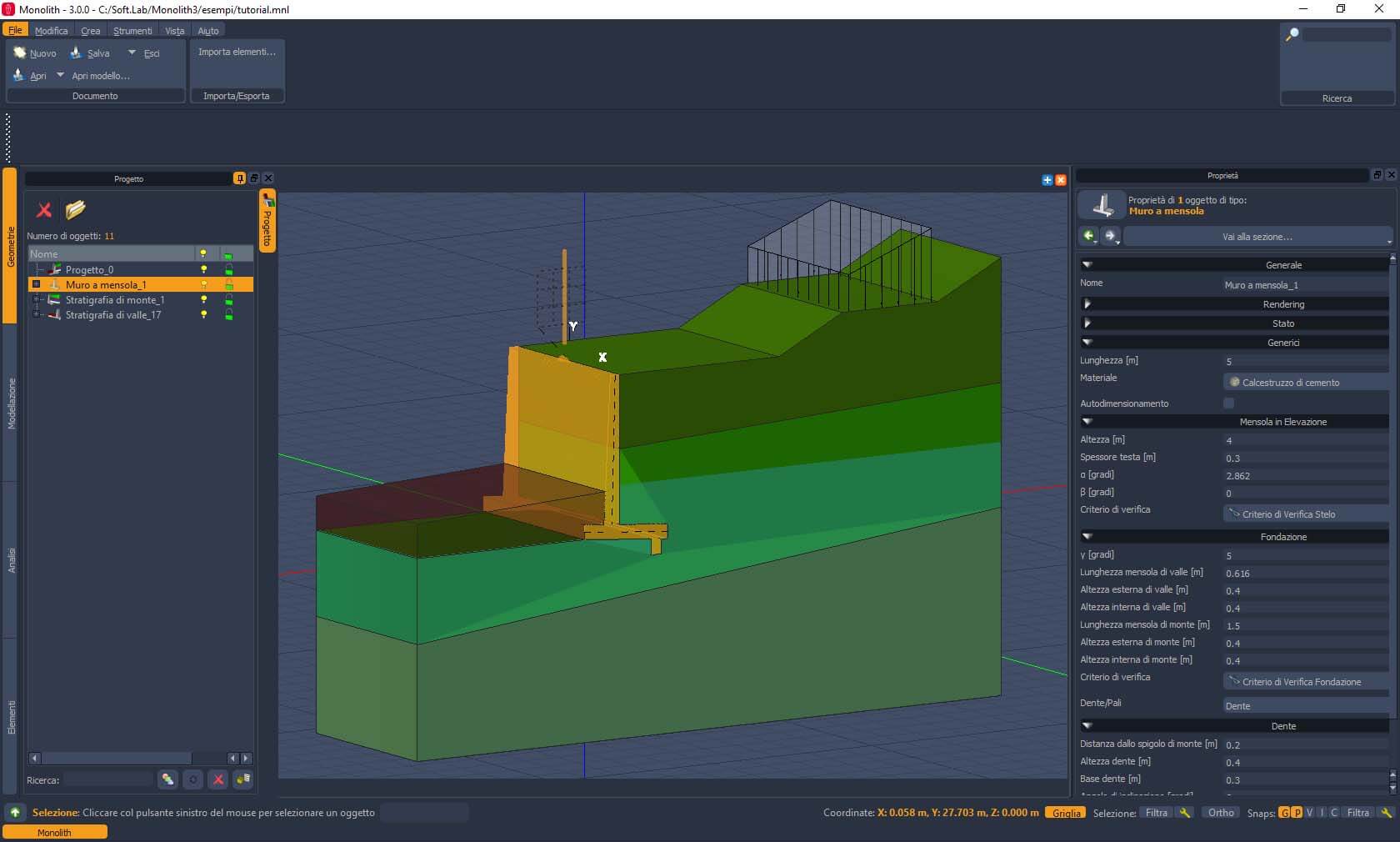Toggle lock icon for Progetto_0
The height and width of the screenshot is (842, 1400).
[x=228, y=270]
